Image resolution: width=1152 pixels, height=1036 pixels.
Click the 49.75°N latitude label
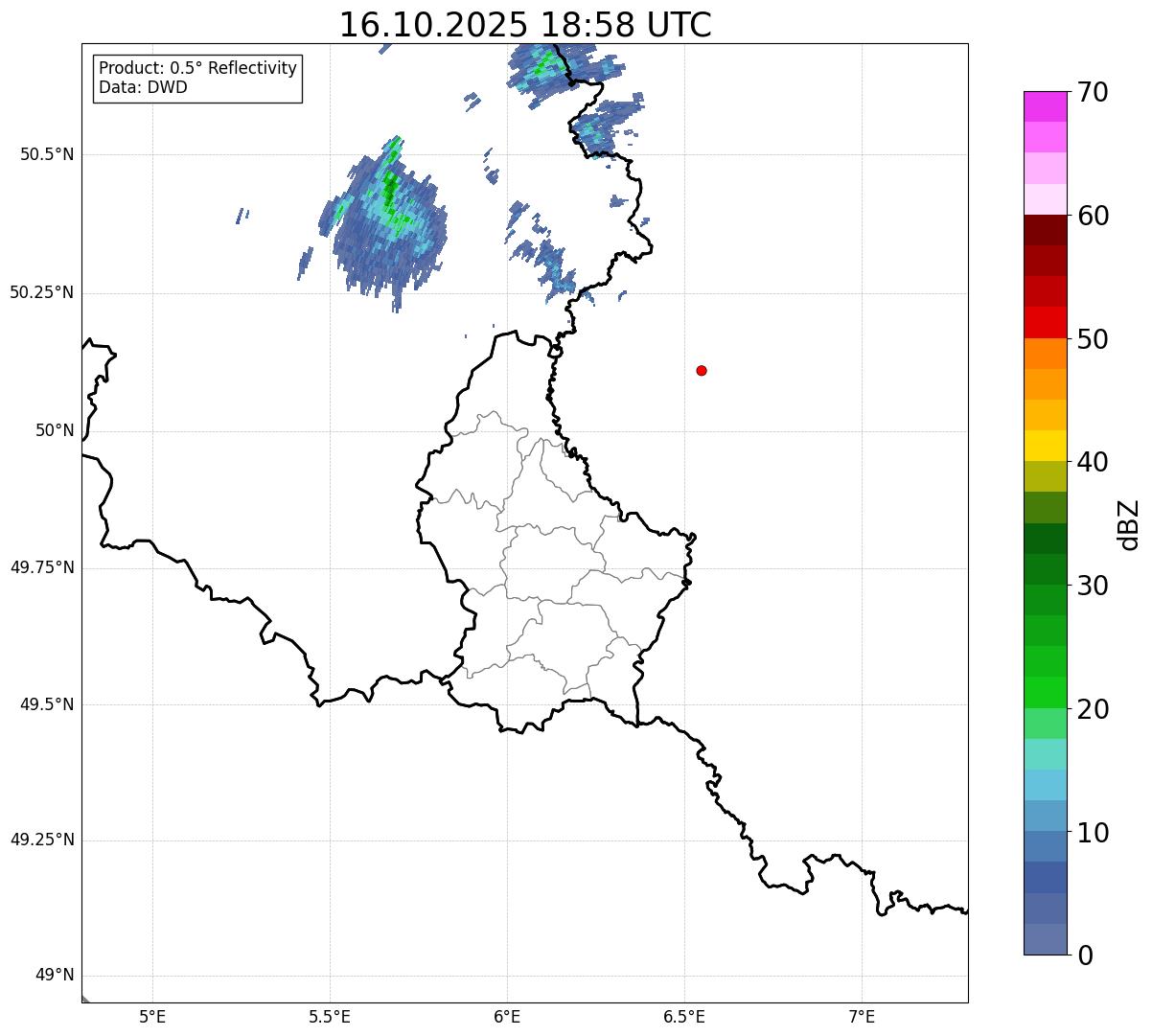coord(41,567)
